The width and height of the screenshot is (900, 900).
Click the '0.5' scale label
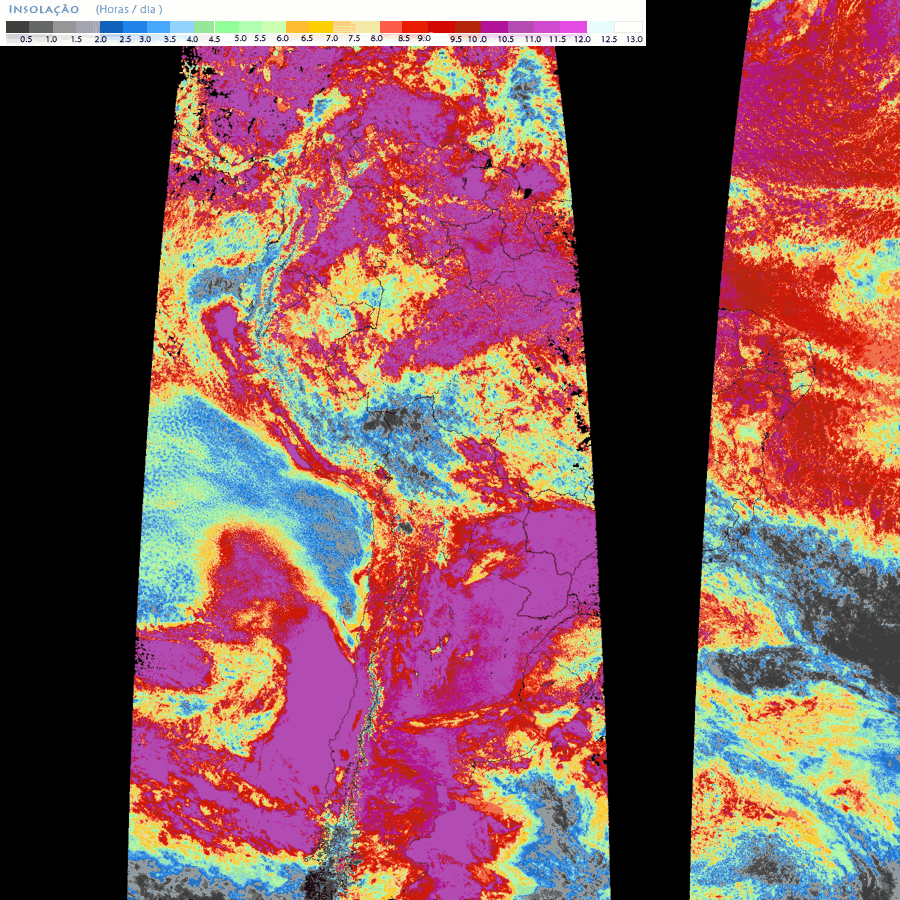[26, 39]
